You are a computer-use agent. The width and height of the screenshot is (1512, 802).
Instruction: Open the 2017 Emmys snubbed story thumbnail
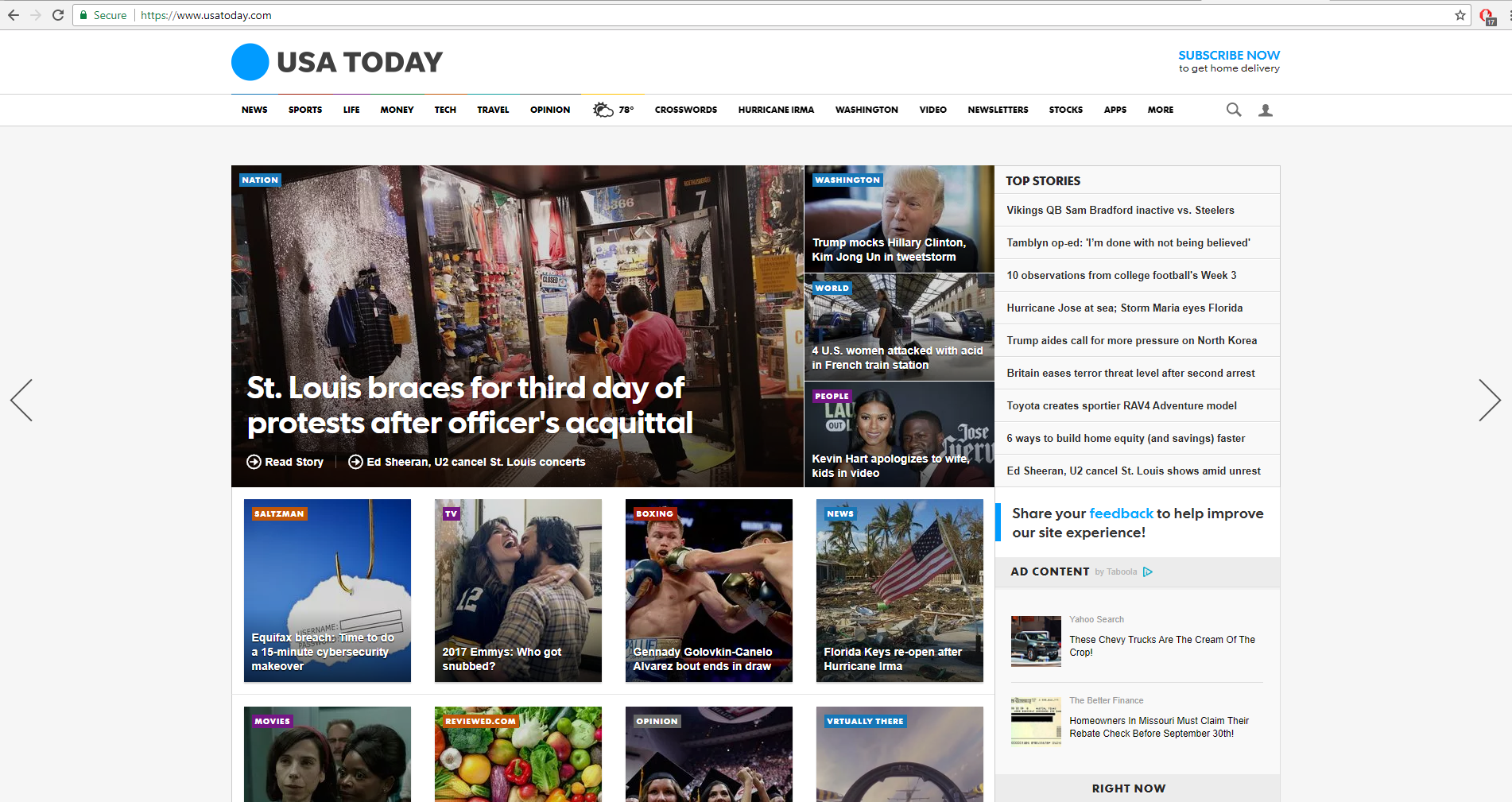pos(518,591)
